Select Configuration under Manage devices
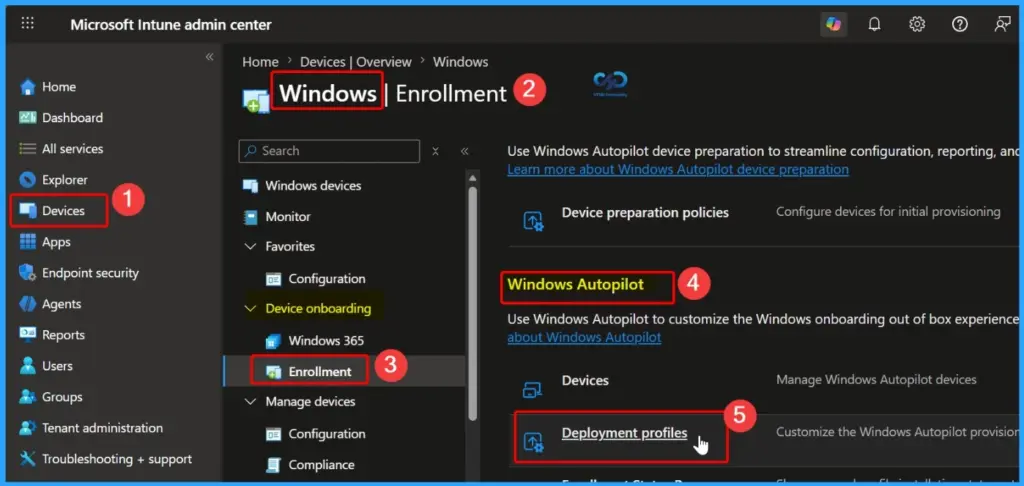 tap(327, 434)
